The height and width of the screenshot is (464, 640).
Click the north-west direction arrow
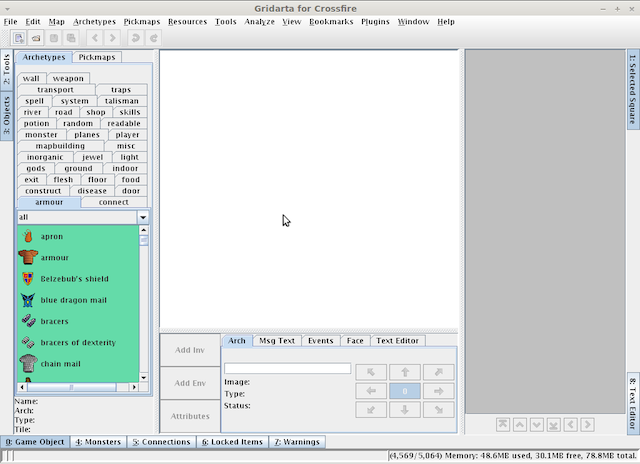pyautogui.click(x=371, y=372)
